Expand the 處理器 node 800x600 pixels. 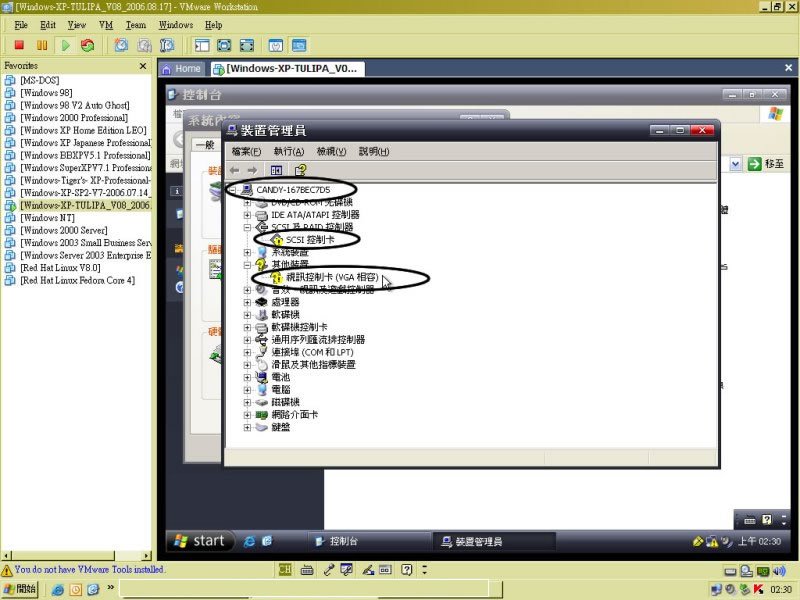247,302
